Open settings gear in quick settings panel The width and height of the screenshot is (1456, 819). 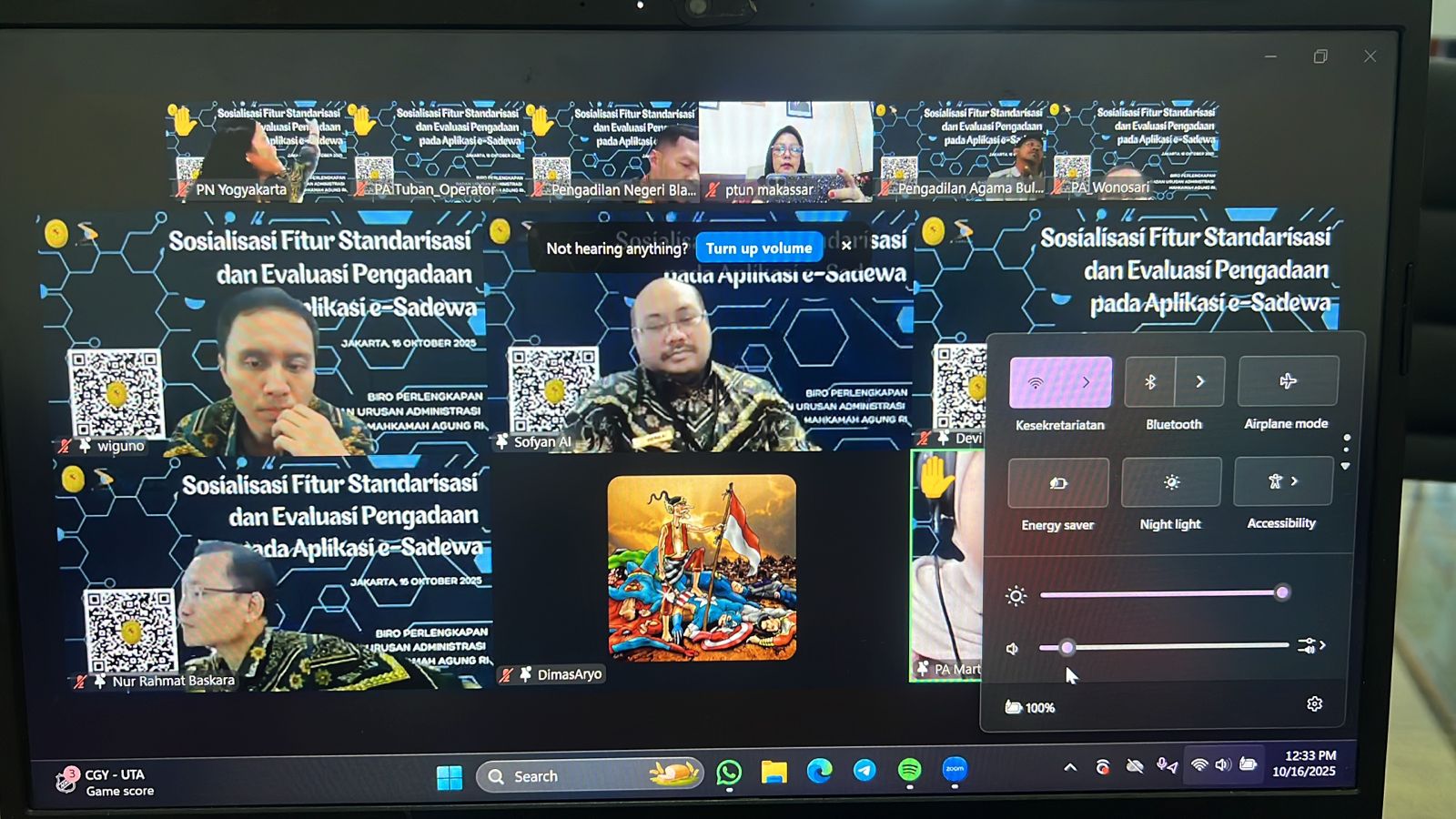point(1314,704)
